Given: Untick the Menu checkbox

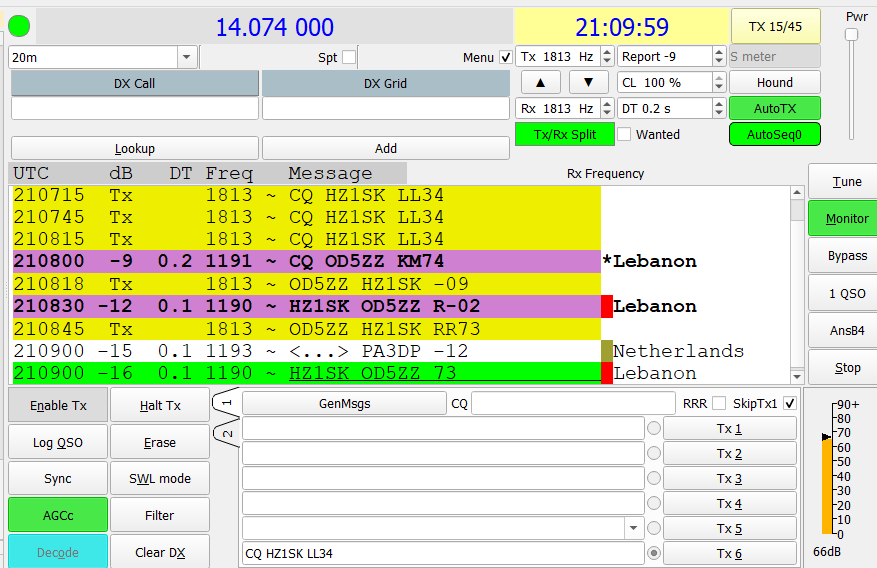Looking at the screenshot, I should point(506,57).
